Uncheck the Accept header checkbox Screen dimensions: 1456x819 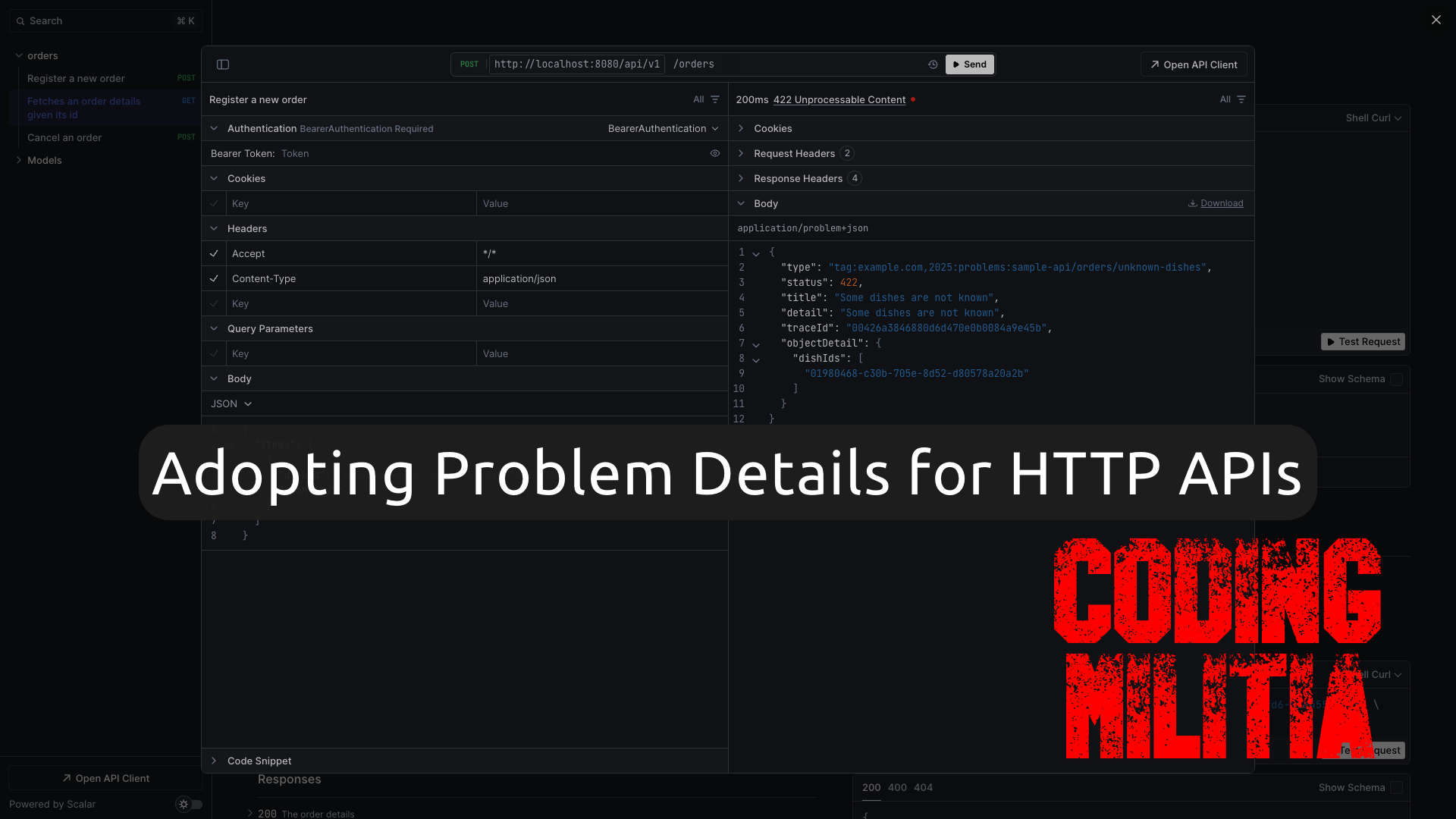[x=214, y=253]
